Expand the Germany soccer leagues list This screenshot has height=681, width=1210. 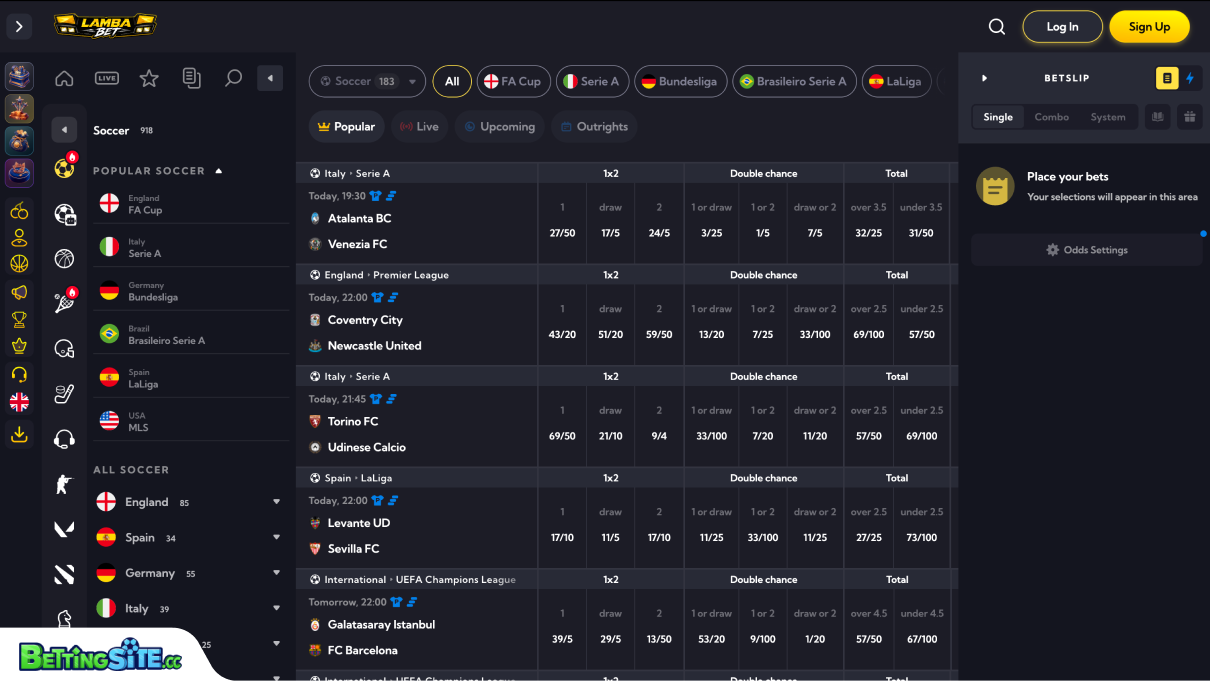click(x=276, y=573)
